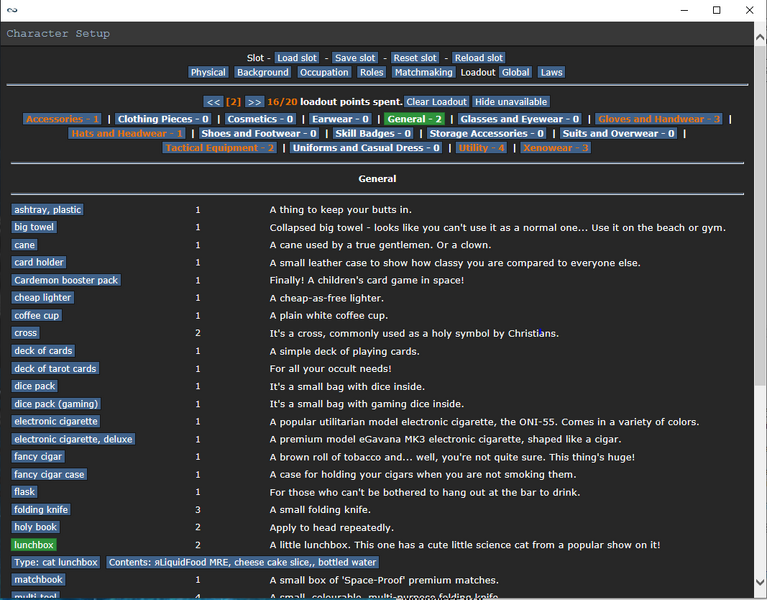Click Save slot link
767x600 pixels.
tap(355, 58)
